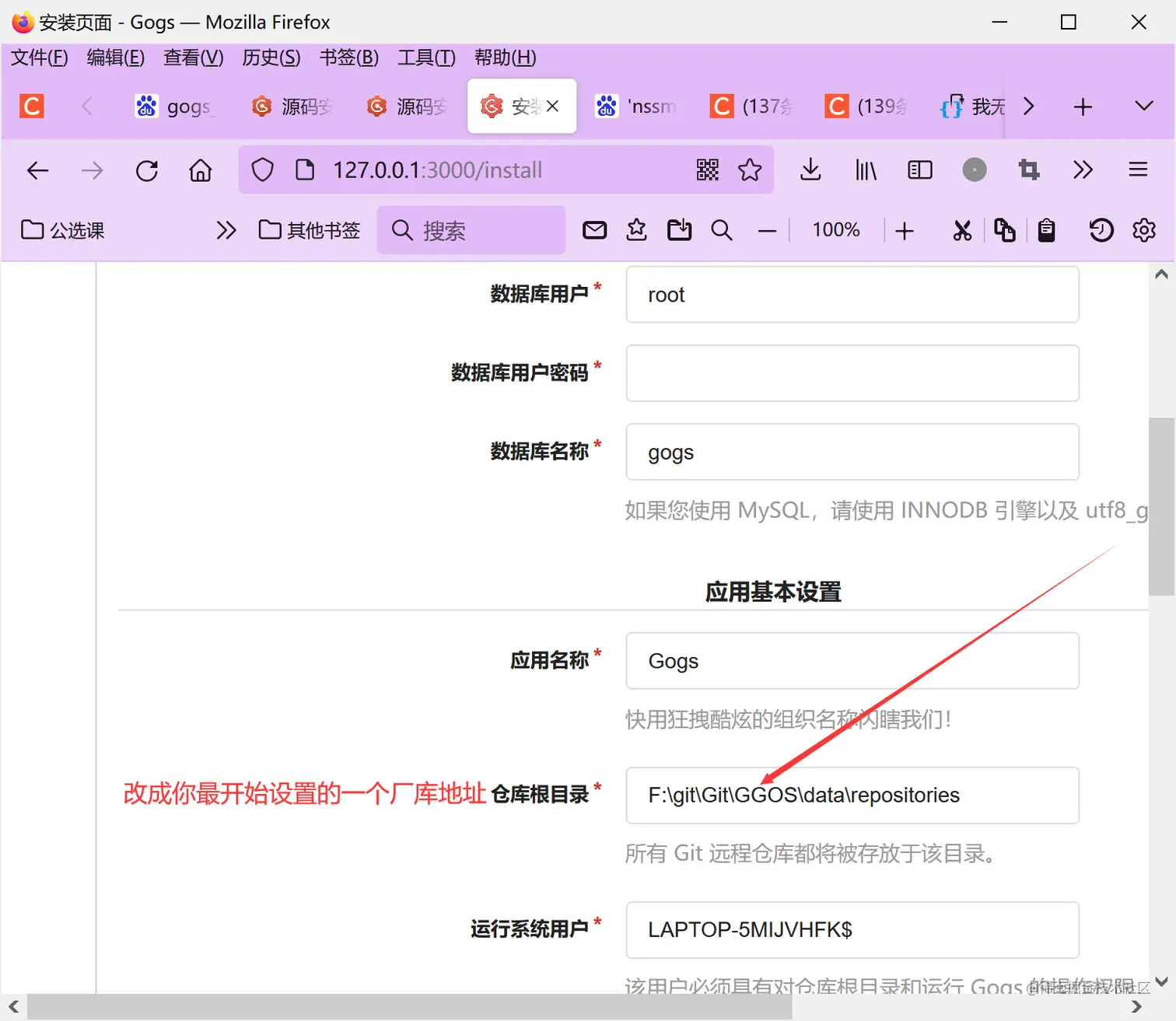Open tracking protection shield icon
Screen dimensions: 1176x1021
coord(263,170)
